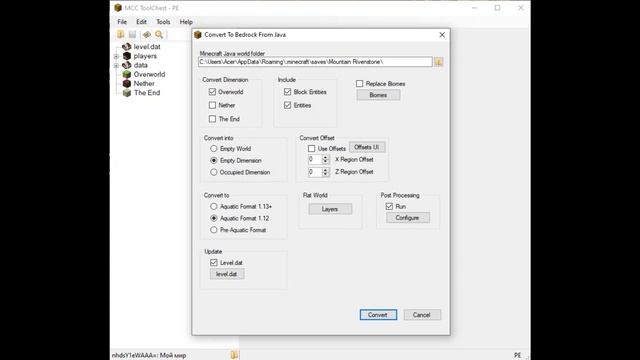This screenshot has height=360, width=640.
Task: Open the Offsets UI button
Action: 367,147
